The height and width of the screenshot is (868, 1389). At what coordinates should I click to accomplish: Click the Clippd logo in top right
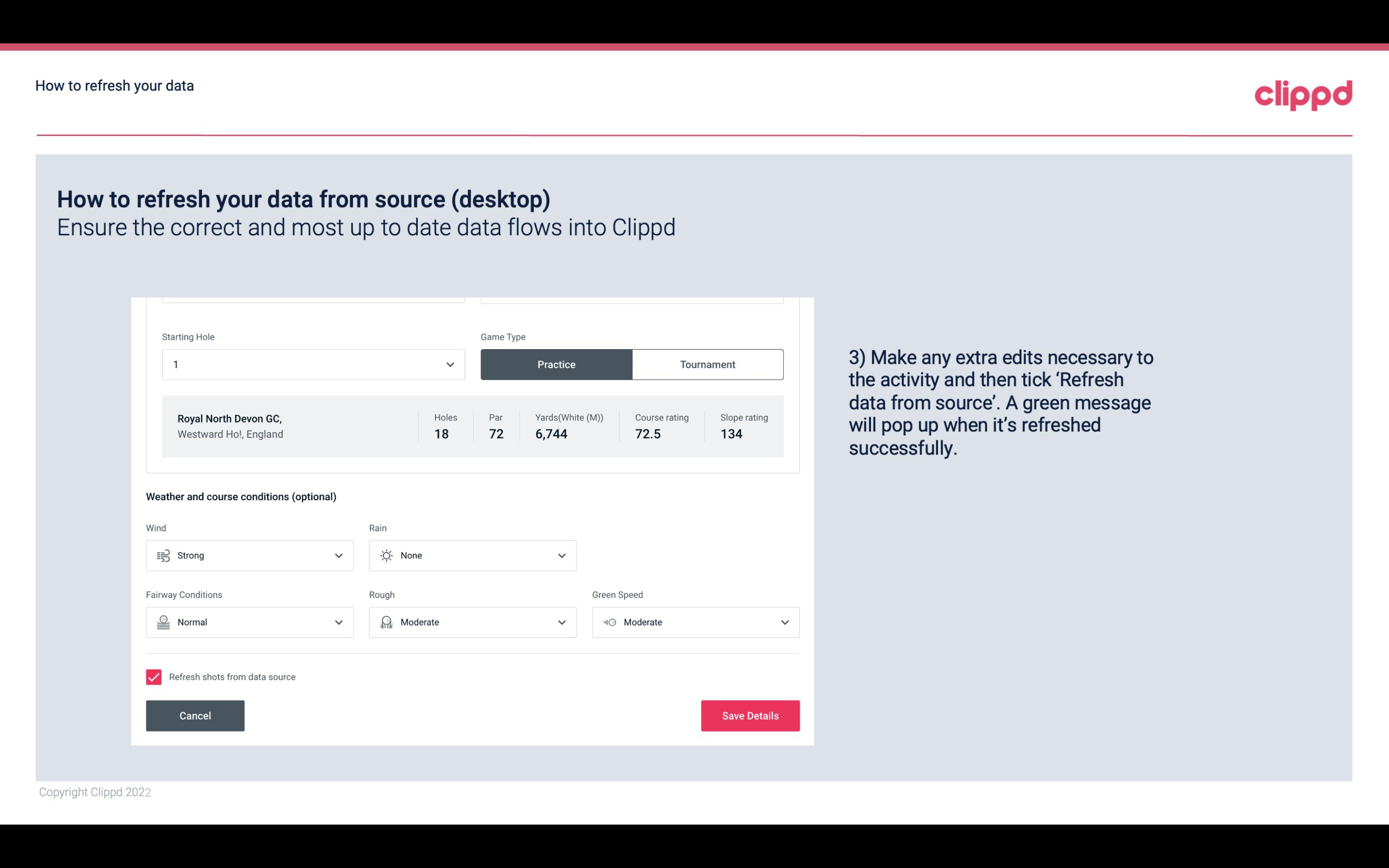tap(1303, 93)
